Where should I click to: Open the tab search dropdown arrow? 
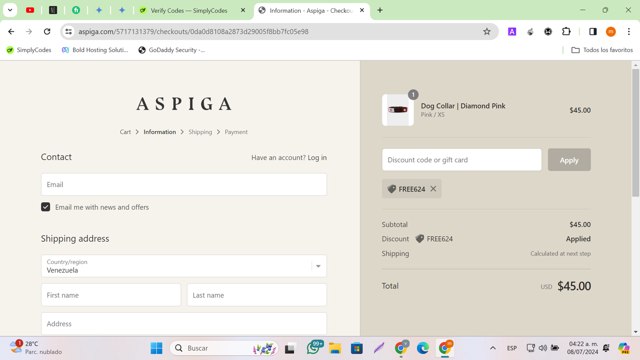click(x=10, y=10)
